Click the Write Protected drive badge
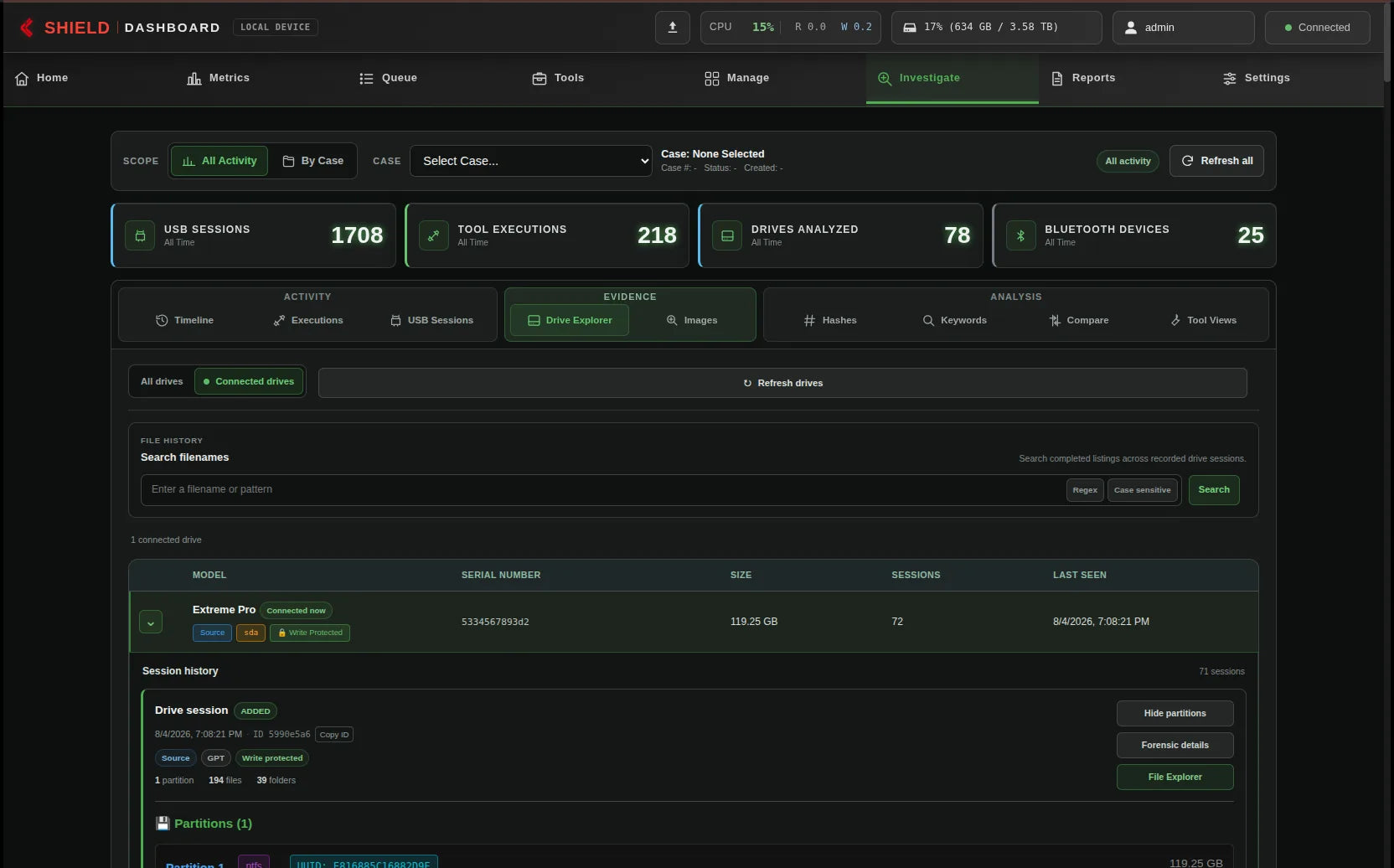Image resolution: width=1394 pixels, height=868 pixels. tap(310, 633)
